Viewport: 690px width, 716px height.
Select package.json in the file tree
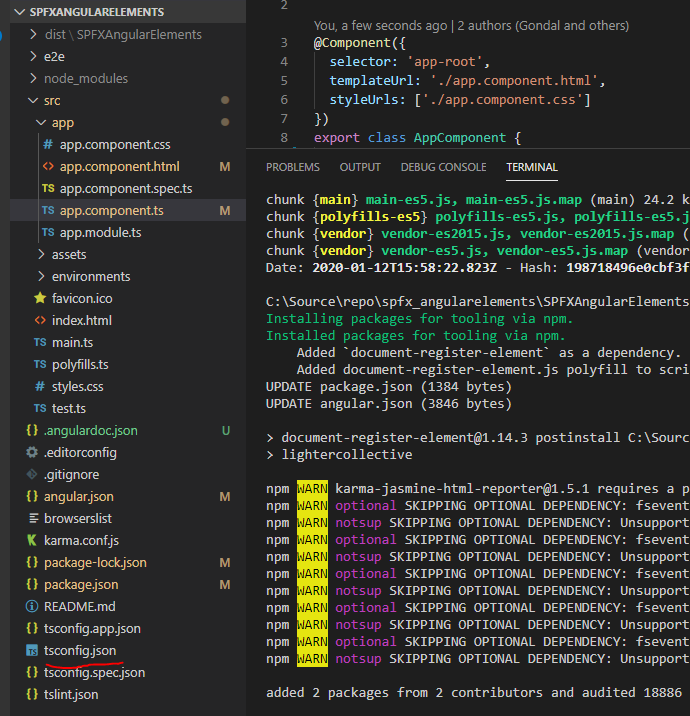[x=81, y=584]
